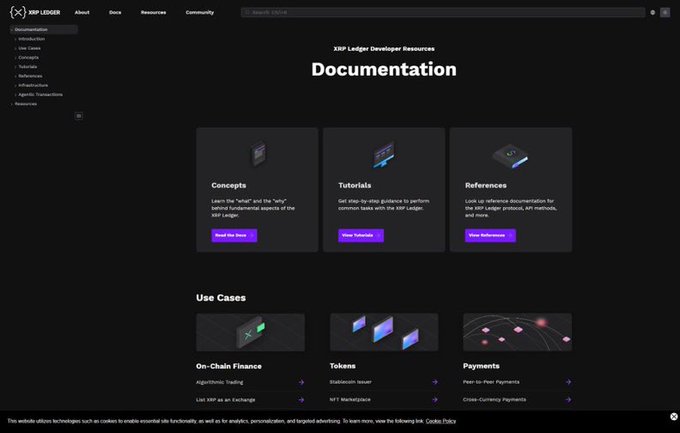This screenshot has height=433, width=680.
Task: Open the Resources menu in the header
Action: pyautogui.click(x=153, y=12)
